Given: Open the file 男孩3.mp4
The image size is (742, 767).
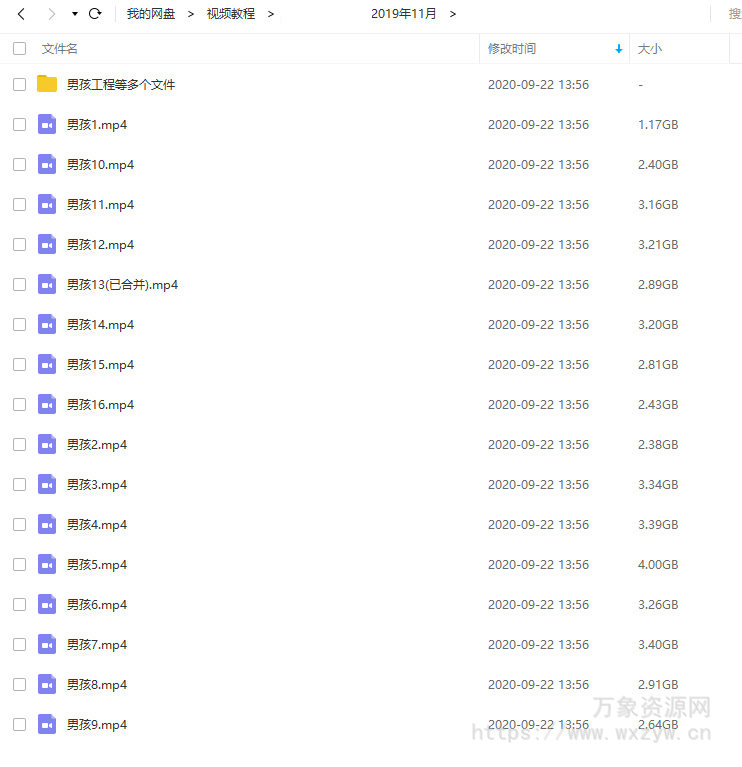Looking at the screenshot, I should 97,484.
